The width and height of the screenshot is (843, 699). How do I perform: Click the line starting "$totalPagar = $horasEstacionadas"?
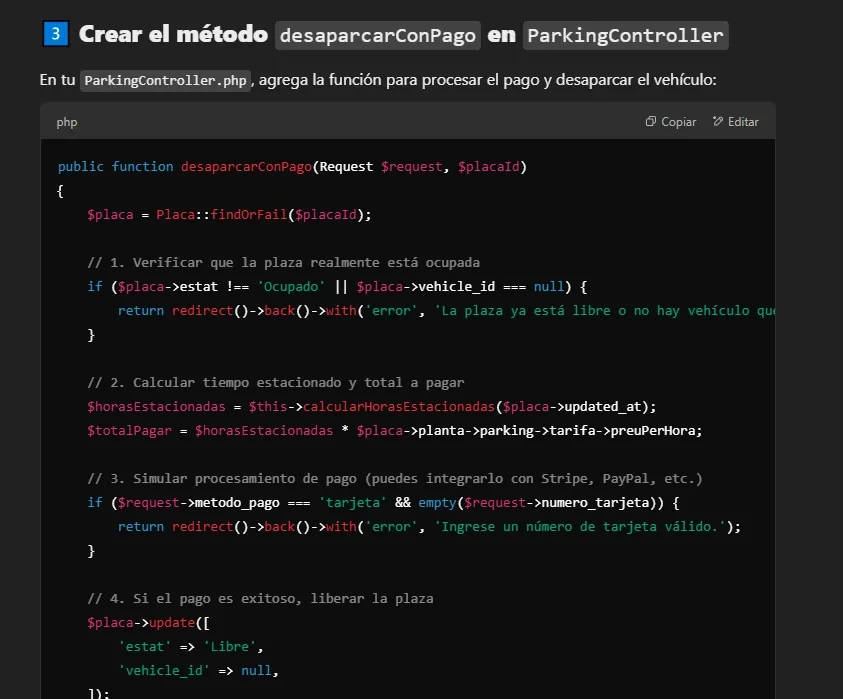tap(395, 431)
